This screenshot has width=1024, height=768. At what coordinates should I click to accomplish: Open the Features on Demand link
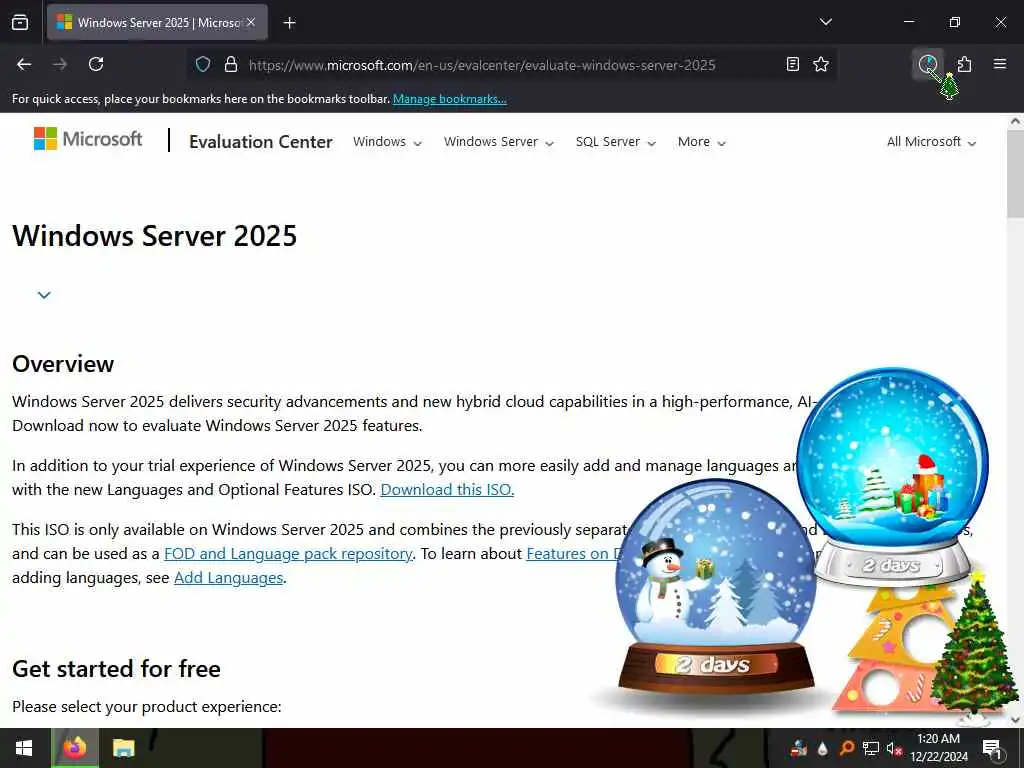point(573,554)
